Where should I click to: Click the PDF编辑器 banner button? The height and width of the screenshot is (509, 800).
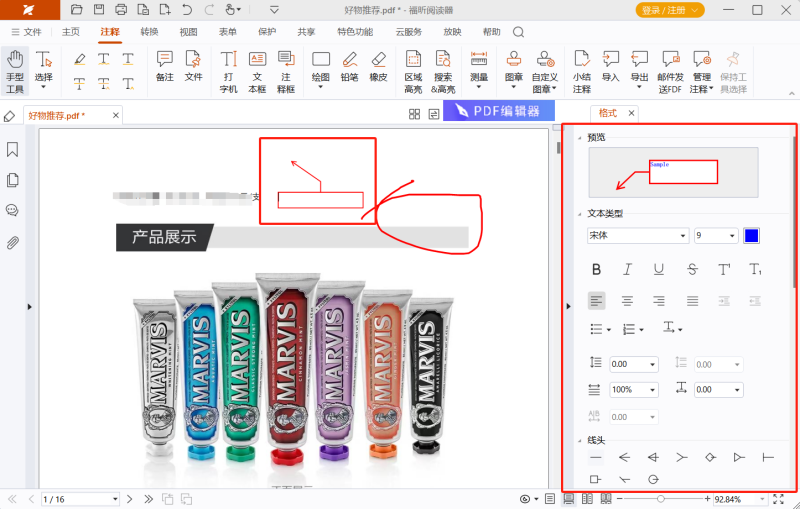click(499, 111)
